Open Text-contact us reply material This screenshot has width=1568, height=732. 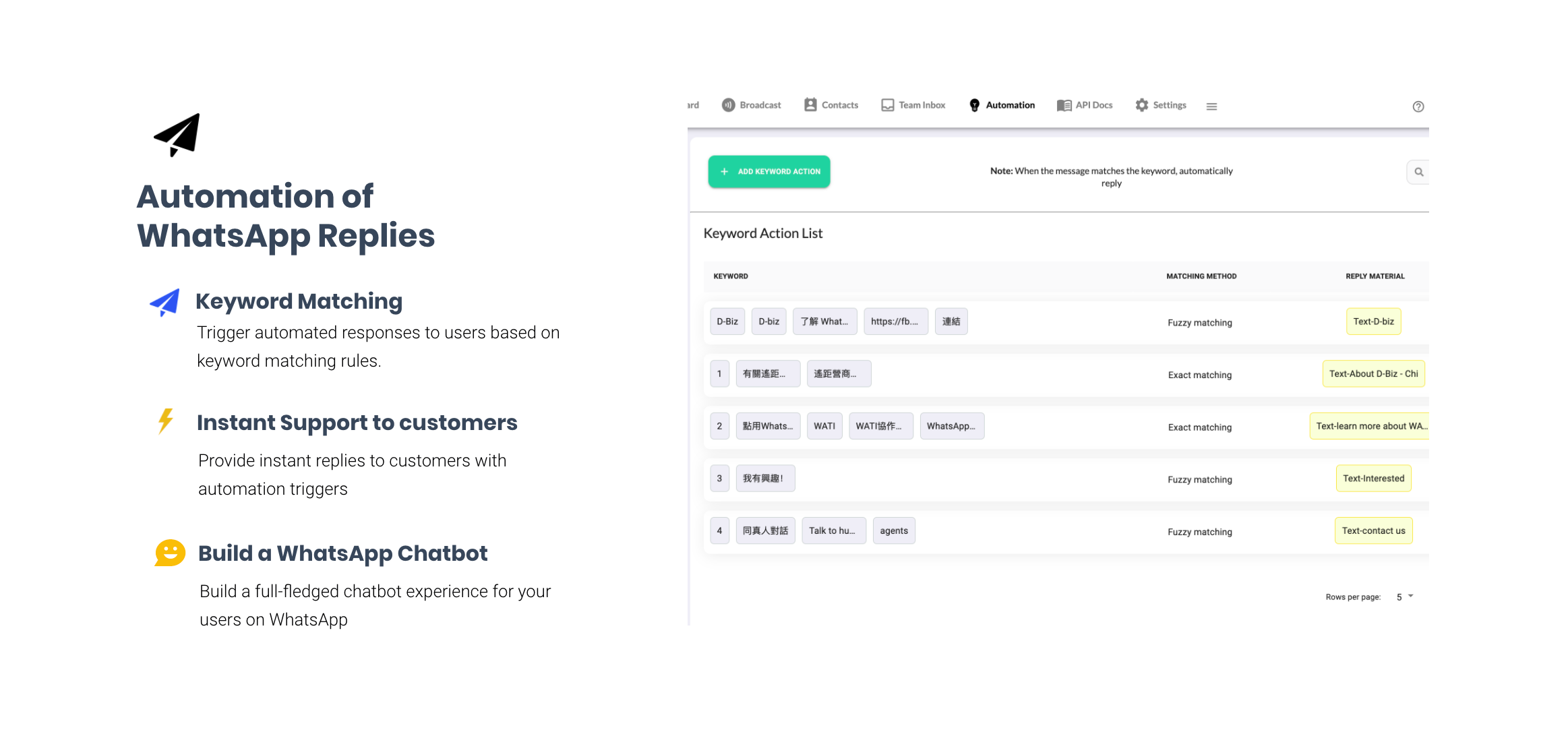pos(1374,531)
